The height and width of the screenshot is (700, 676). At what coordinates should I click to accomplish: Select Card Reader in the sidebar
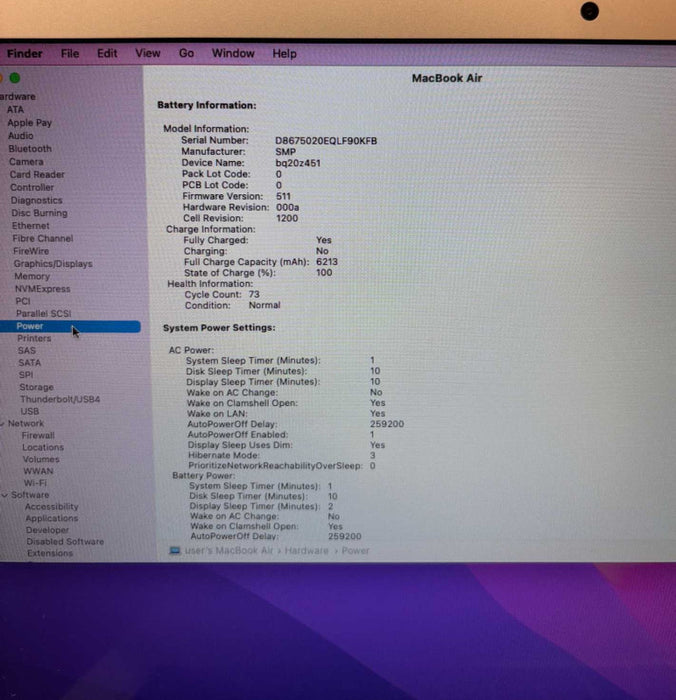[37, 174]
